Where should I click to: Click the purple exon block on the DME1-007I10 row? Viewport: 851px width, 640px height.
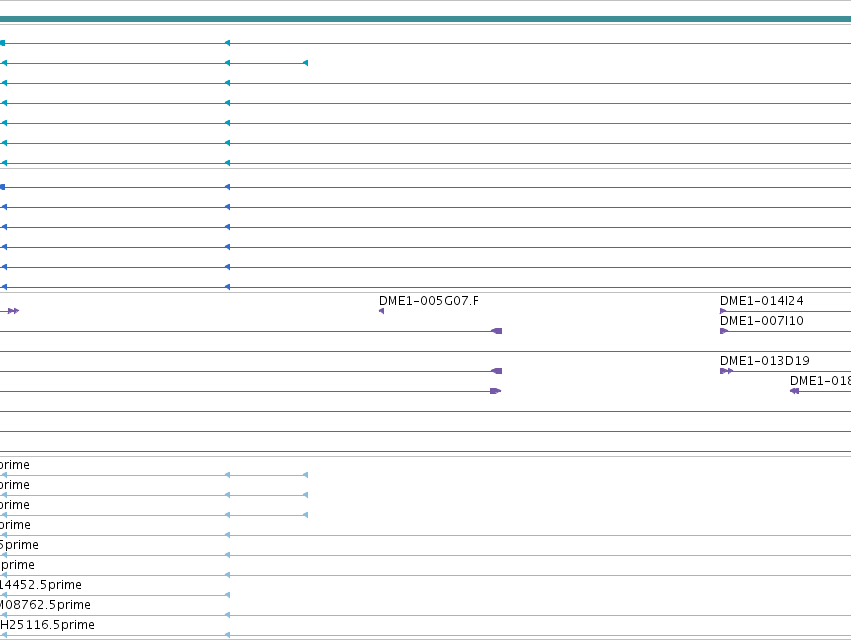point(497,331)
